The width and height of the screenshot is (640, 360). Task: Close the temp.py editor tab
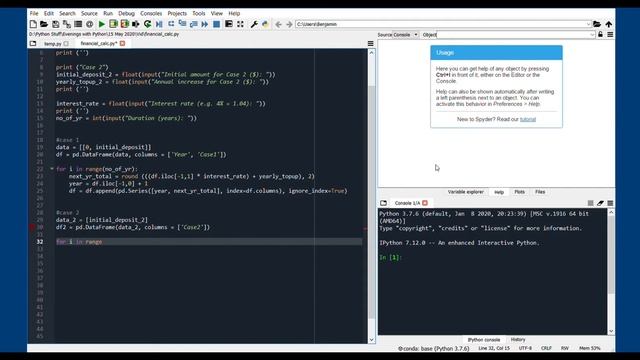66,44
